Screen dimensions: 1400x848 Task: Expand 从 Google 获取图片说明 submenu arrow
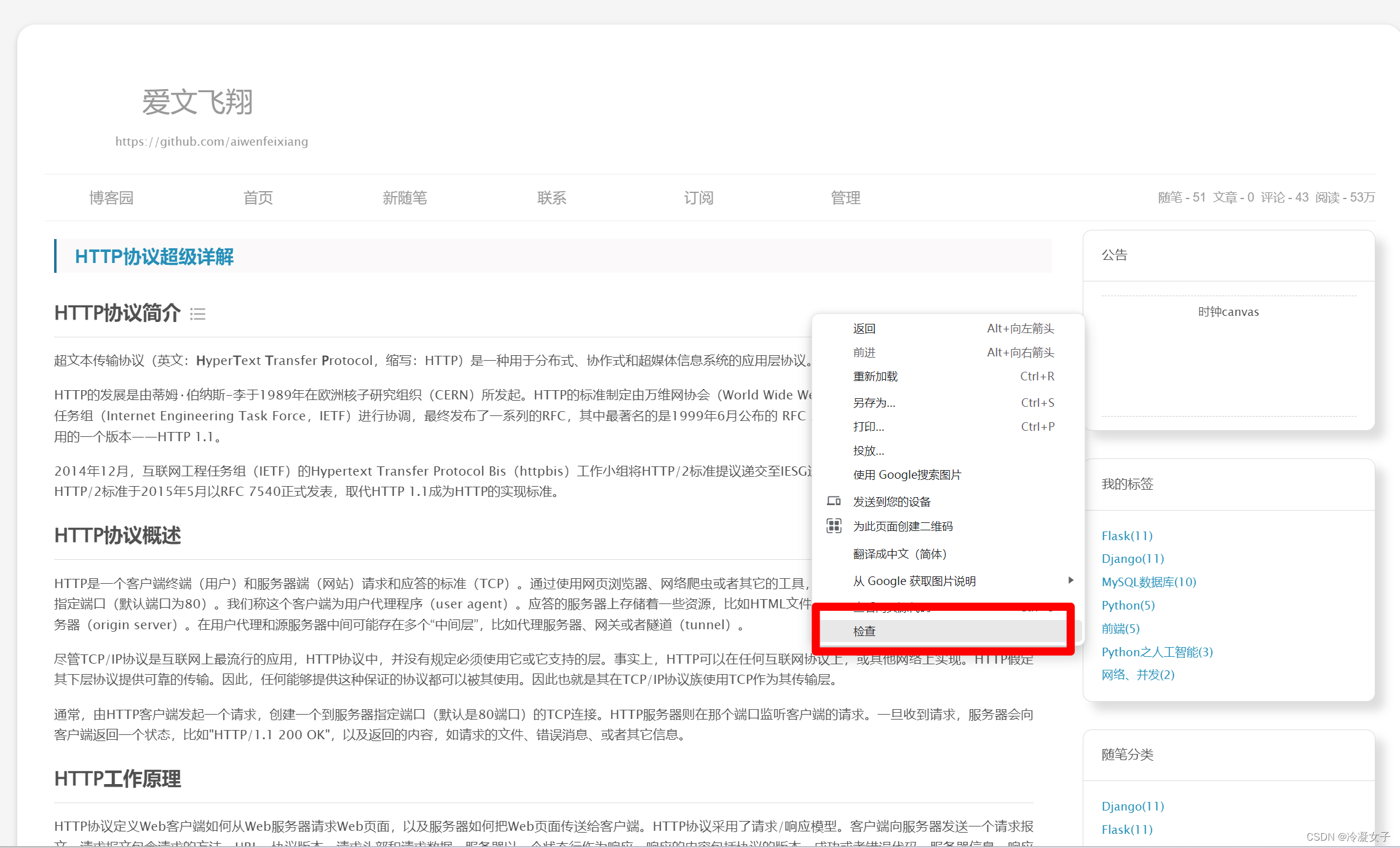(1070, 581)
